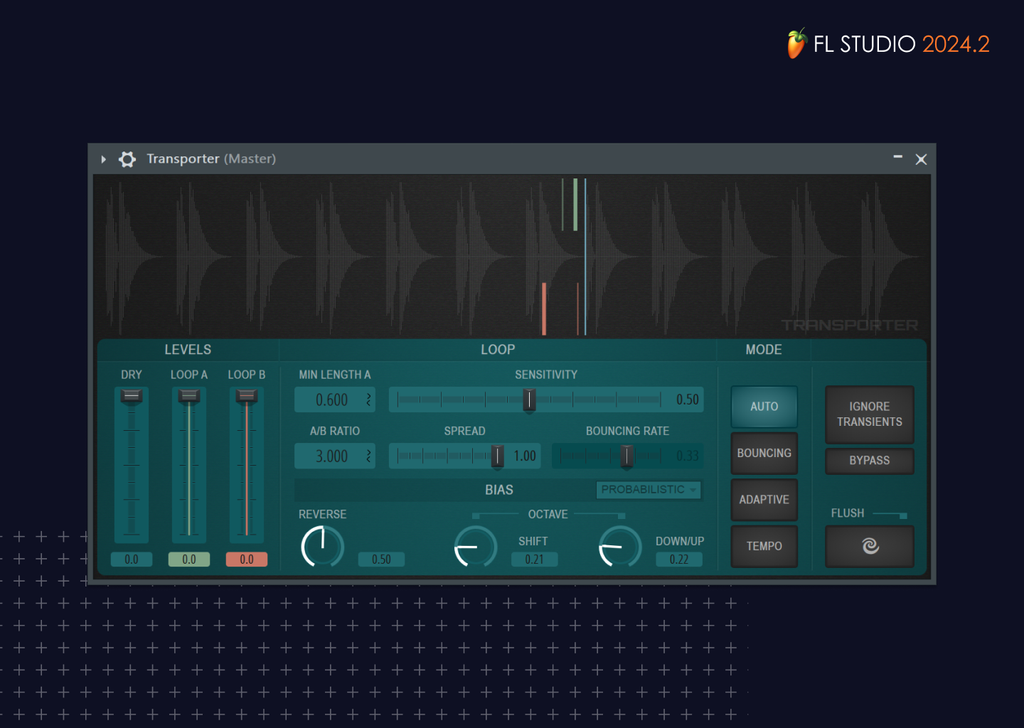This screenshot has width=1024, height=728.
Task: Click the MIN LENGTH A value field
Action: (x=330, y=399)
